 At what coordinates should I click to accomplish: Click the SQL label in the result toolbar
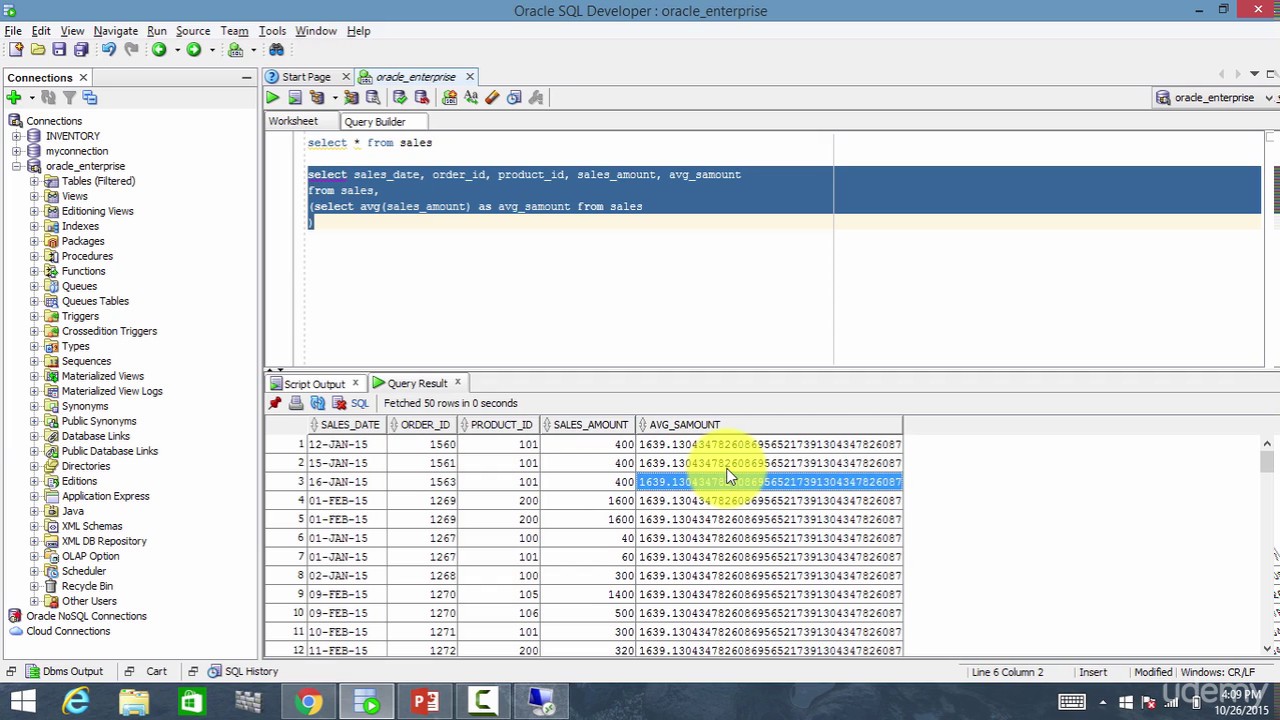[360, 403]
